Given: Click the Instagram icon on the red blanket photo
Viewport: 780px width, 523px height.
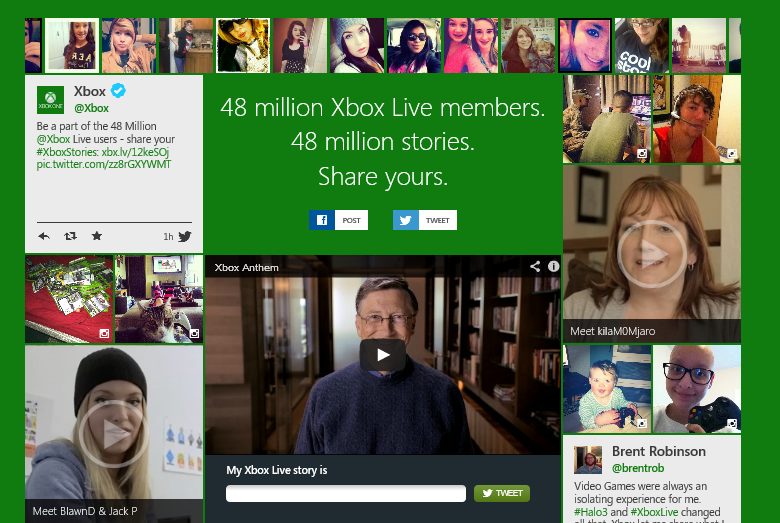Looking at the screenshot, I should pos(104,333).
